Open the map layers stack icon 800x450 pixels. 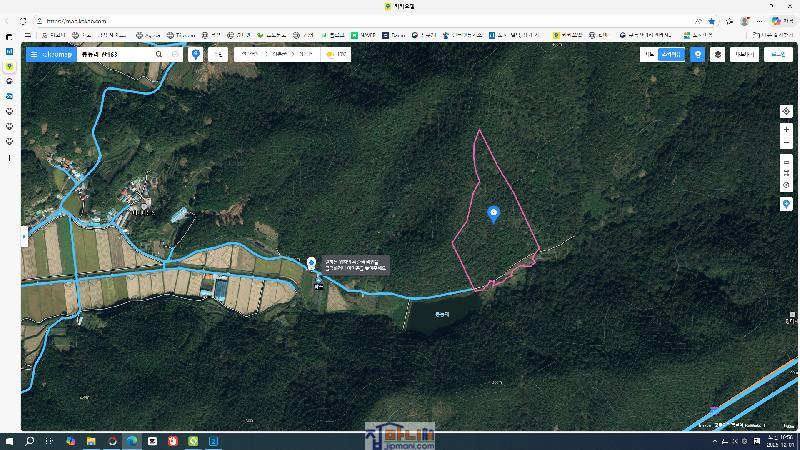717,54
